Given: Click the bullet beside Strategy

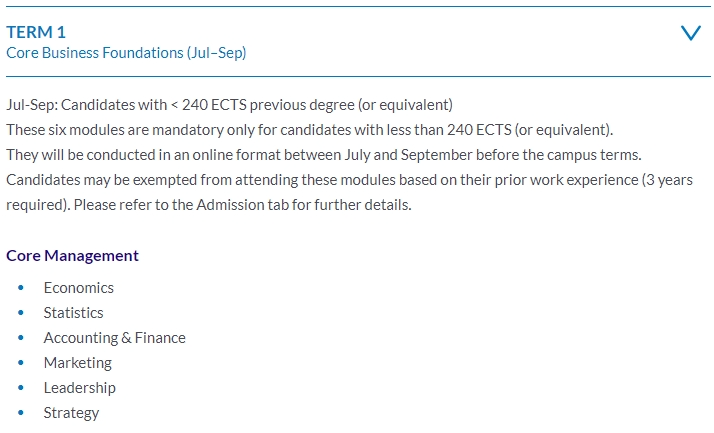Looking at the screenshot, I should click(x=20, y=413).
